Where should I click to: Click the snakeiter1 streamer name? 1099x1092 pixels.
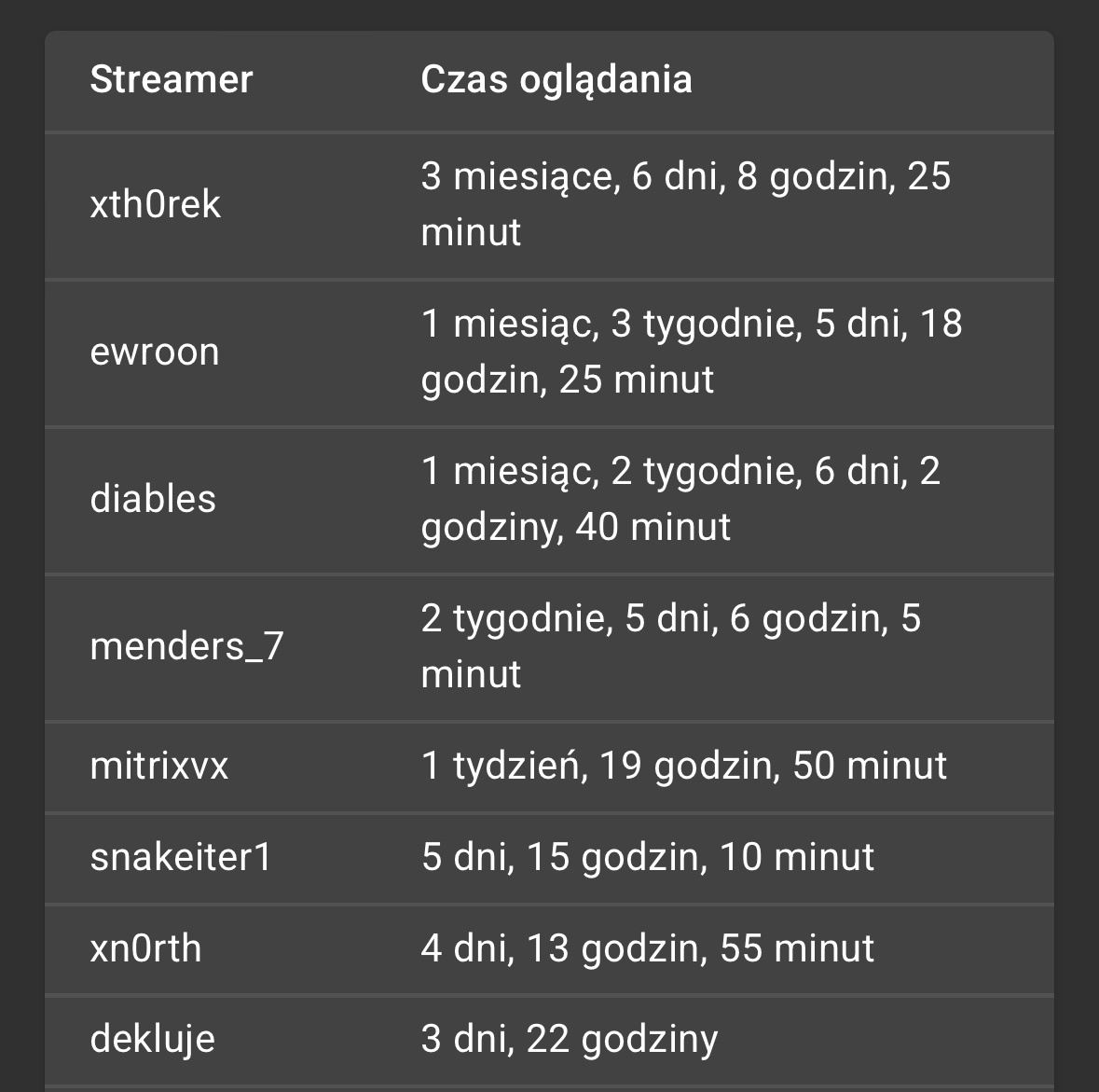pos(181,857)
